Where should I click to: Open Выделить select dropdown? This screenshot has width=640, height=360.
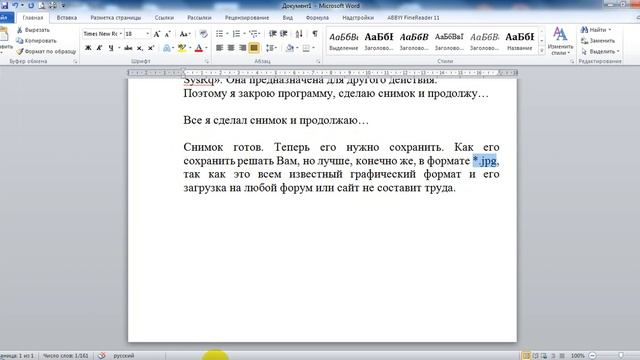click(x=600, y=52)
